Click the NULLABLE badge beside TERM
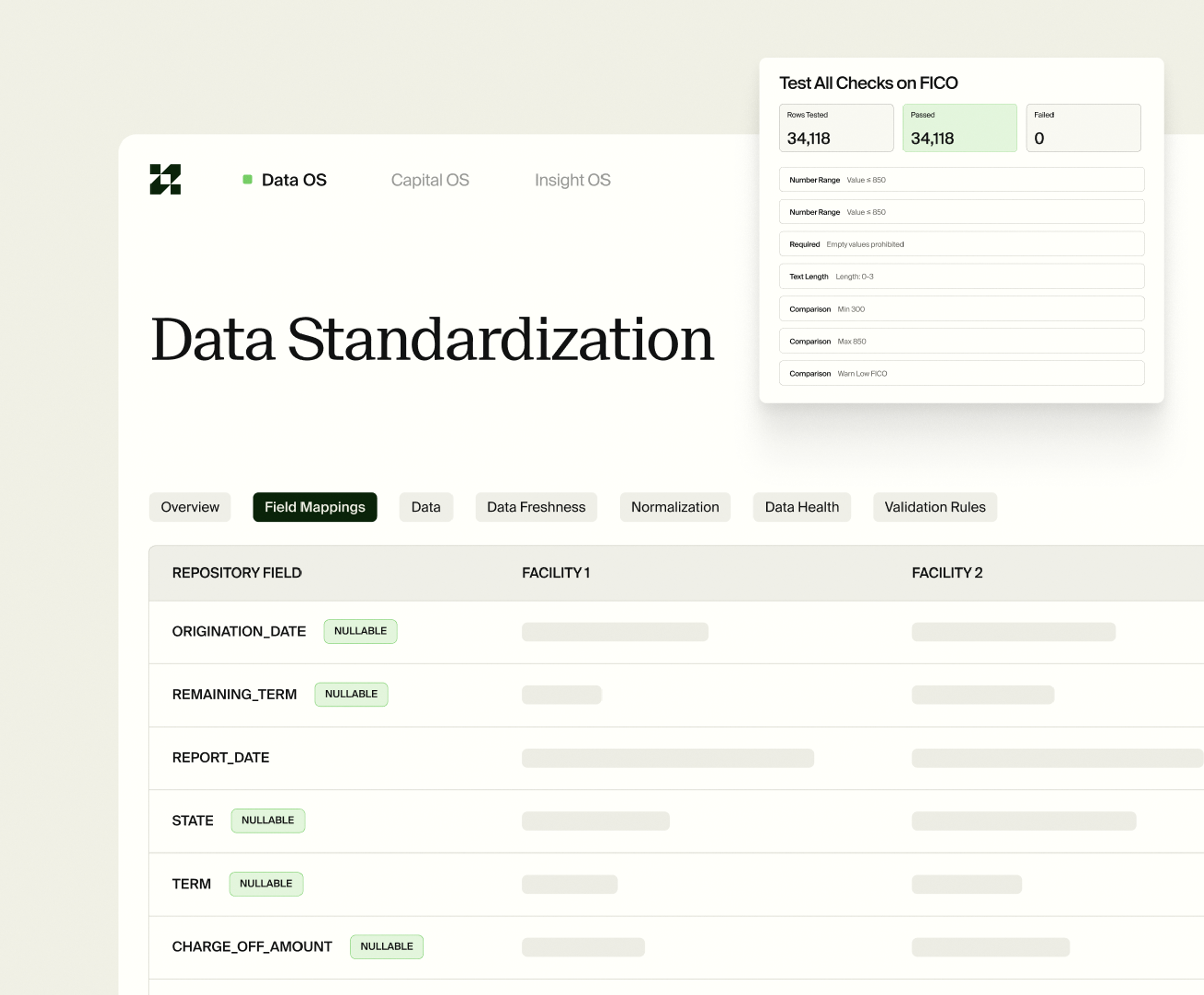This screenshot has width=1204, height=995. pyautogui.click(x=266, y=883)
